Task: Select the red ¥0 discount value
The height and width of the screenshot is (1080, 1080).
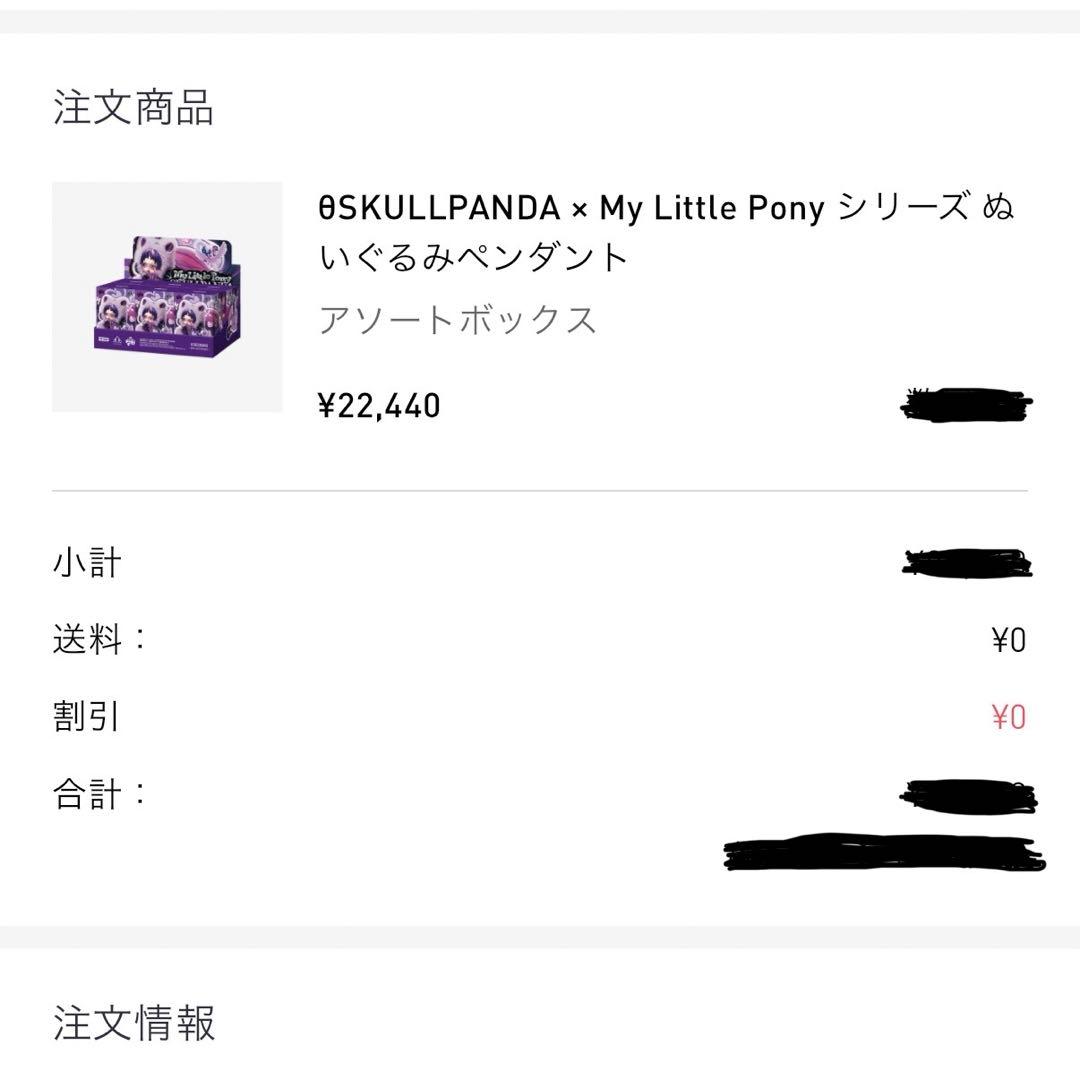Action: (x=1008, y=717)
